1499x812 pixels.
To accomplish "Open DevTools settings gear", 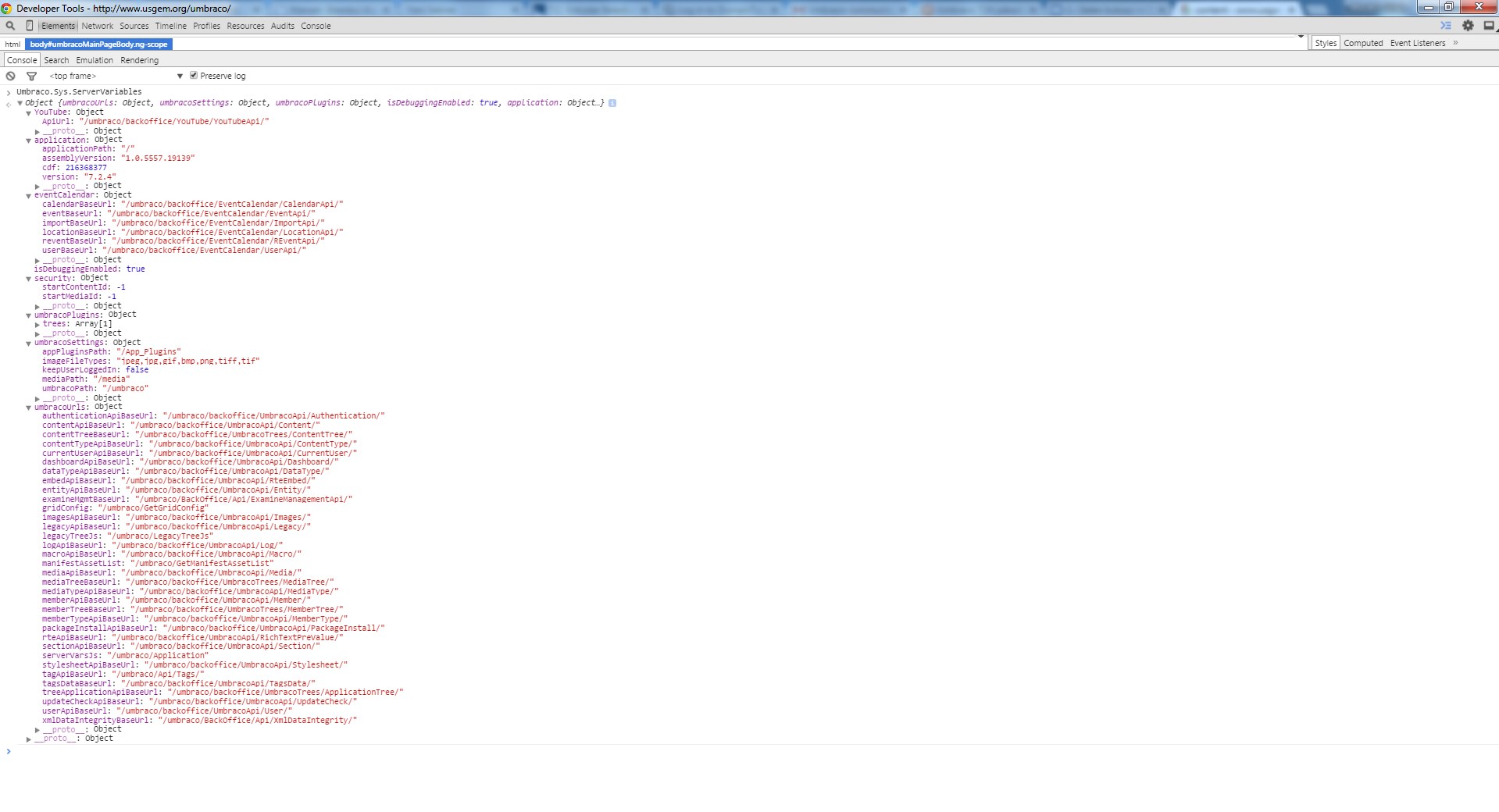I will 1468,26.
